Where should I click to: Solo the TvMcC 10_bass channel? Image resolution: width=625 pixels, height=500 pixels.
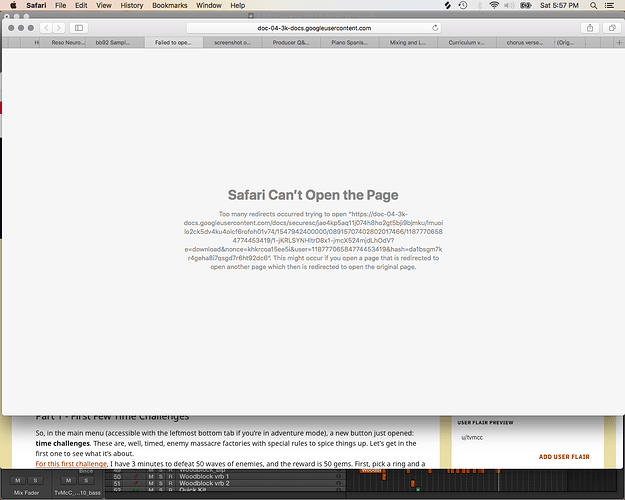(x=86, y=480)
